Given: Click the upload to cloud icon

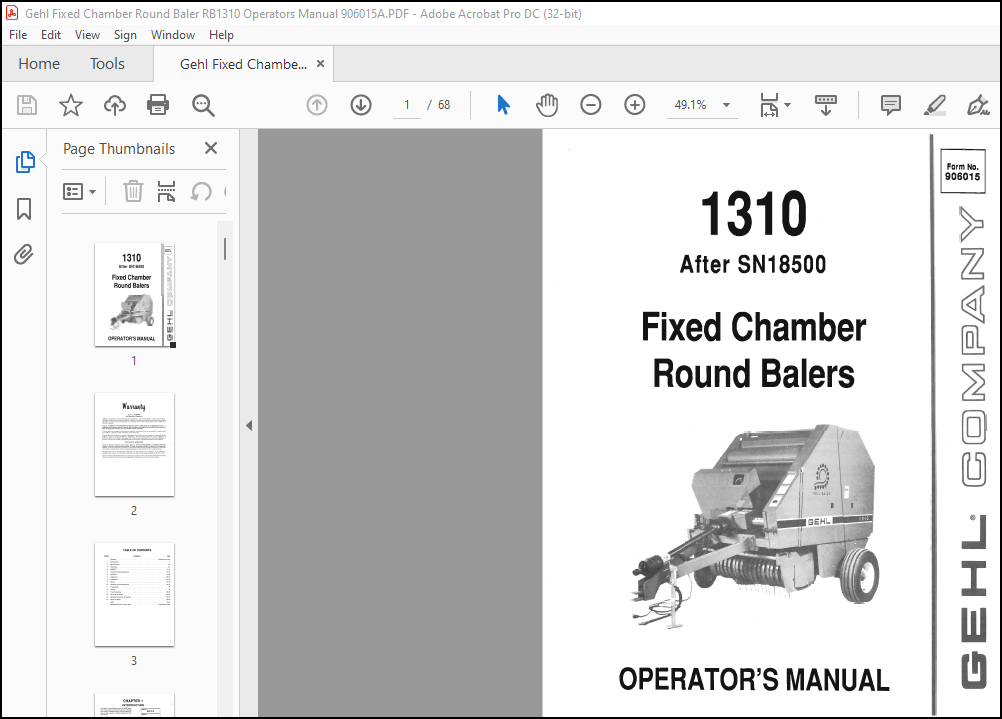Looking at the screenshot, I should (x=115, y=105).
